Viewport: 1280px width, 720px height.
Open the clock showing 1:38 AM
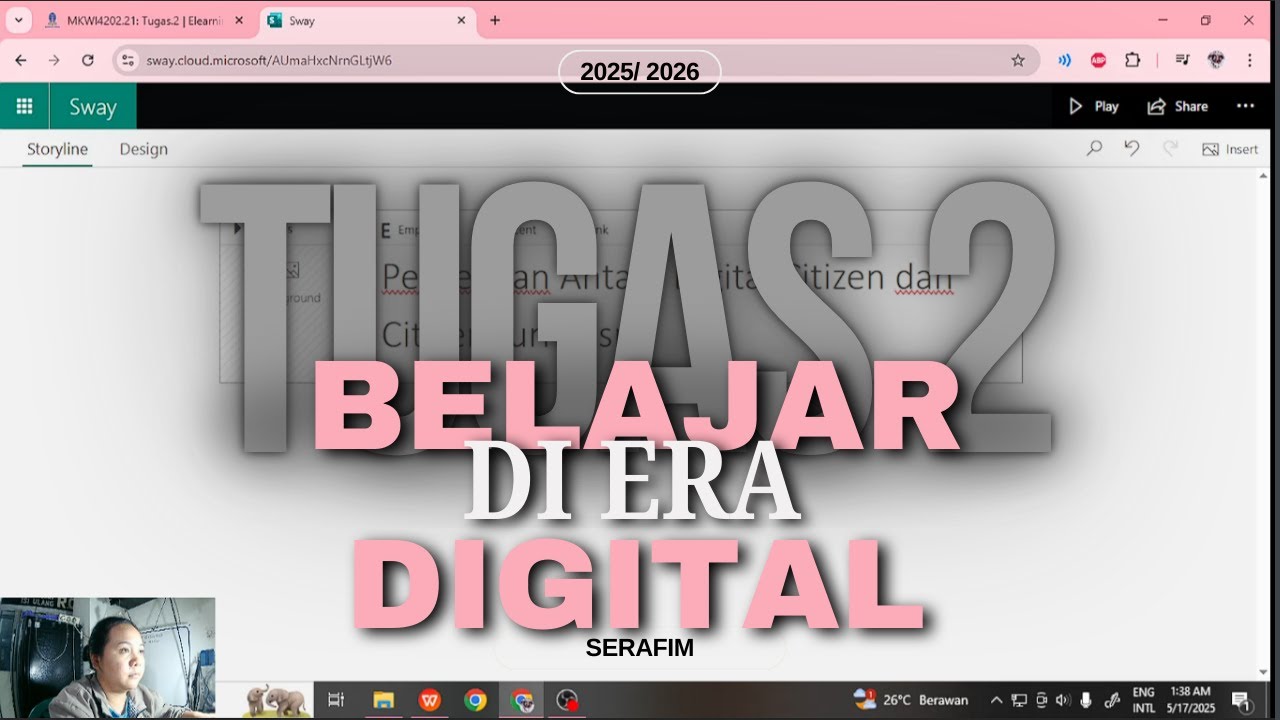(1189, 700)
